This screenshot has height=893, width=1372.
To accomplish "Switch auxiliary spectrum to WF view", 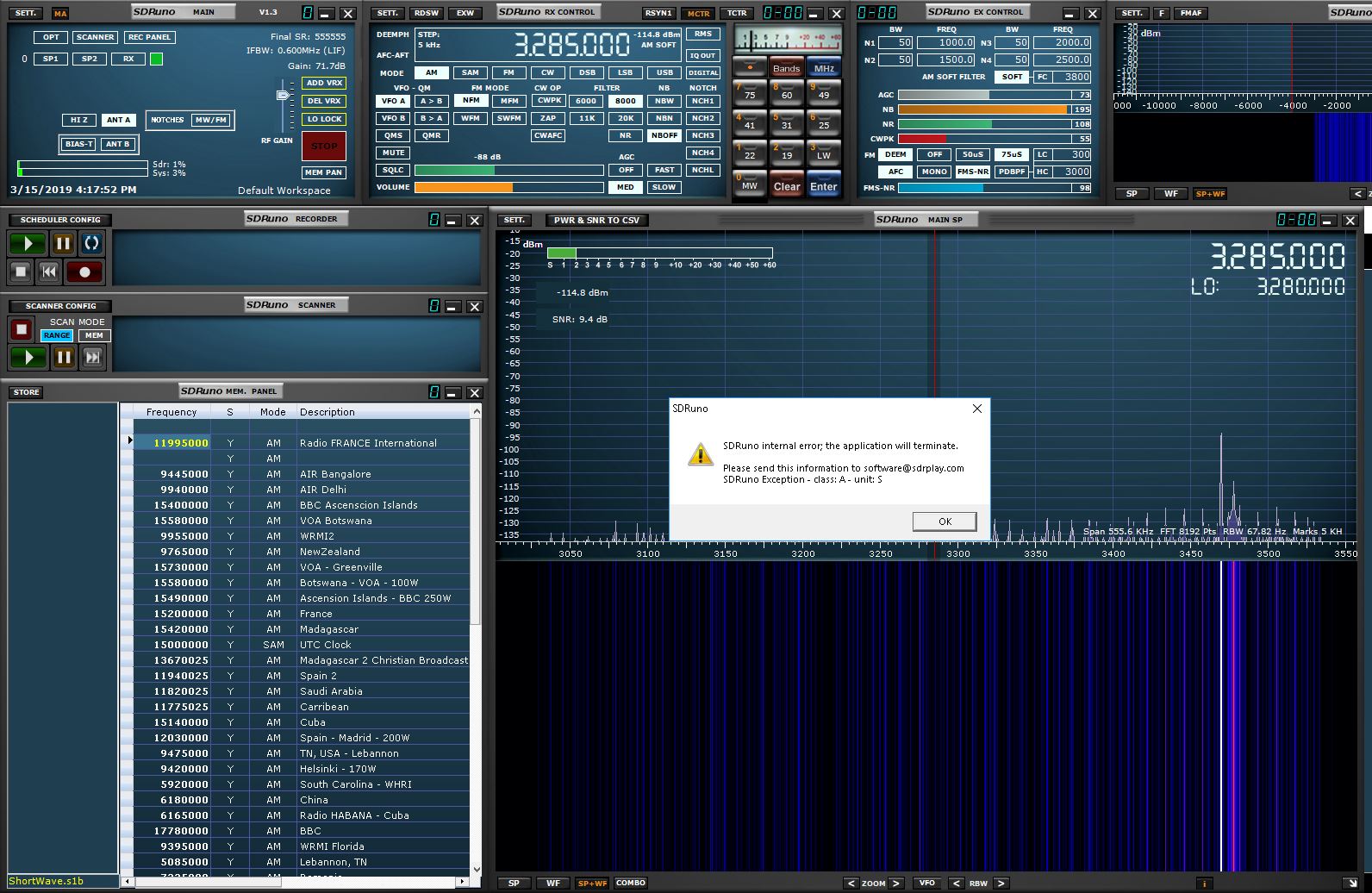I will click(x=1170, y=194).
